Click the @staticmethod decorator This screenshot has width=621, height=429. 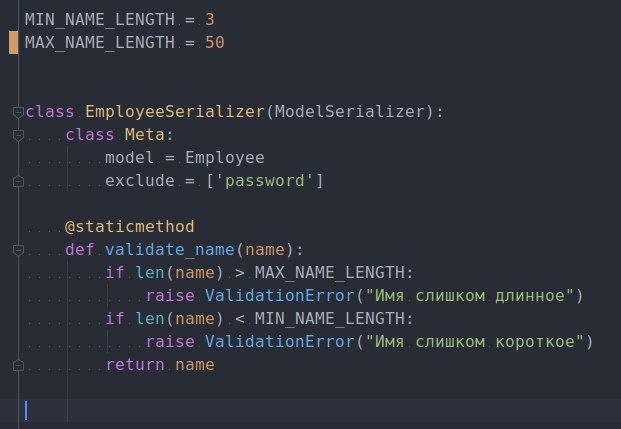tap(130, 227)
